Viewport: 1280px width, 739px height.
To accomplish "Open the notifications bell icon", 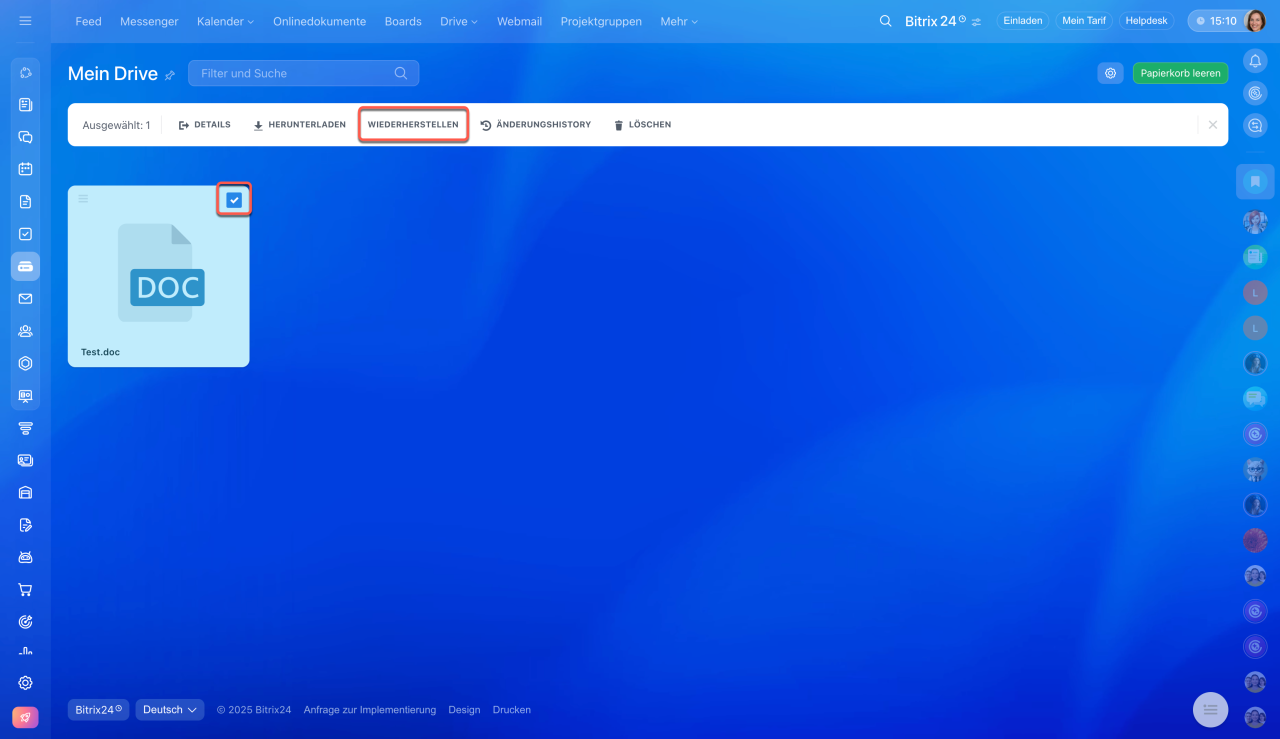I will click(1255, 61).
